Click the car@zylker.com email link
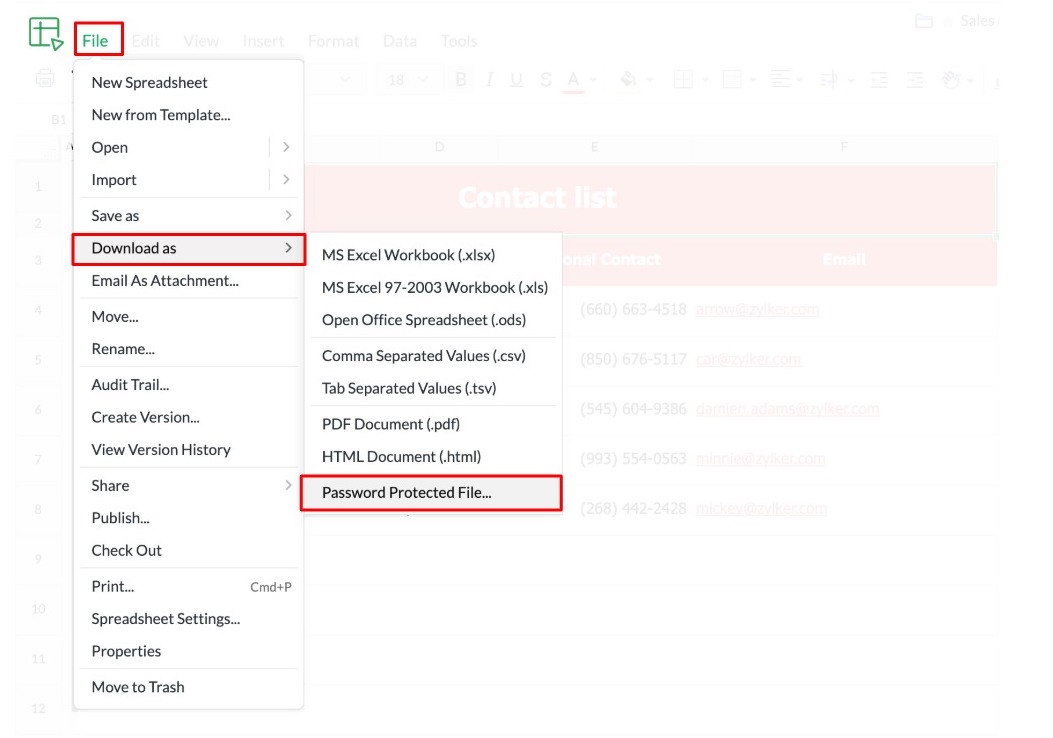This screenshot has height=738, width=1053. (748, 359)
